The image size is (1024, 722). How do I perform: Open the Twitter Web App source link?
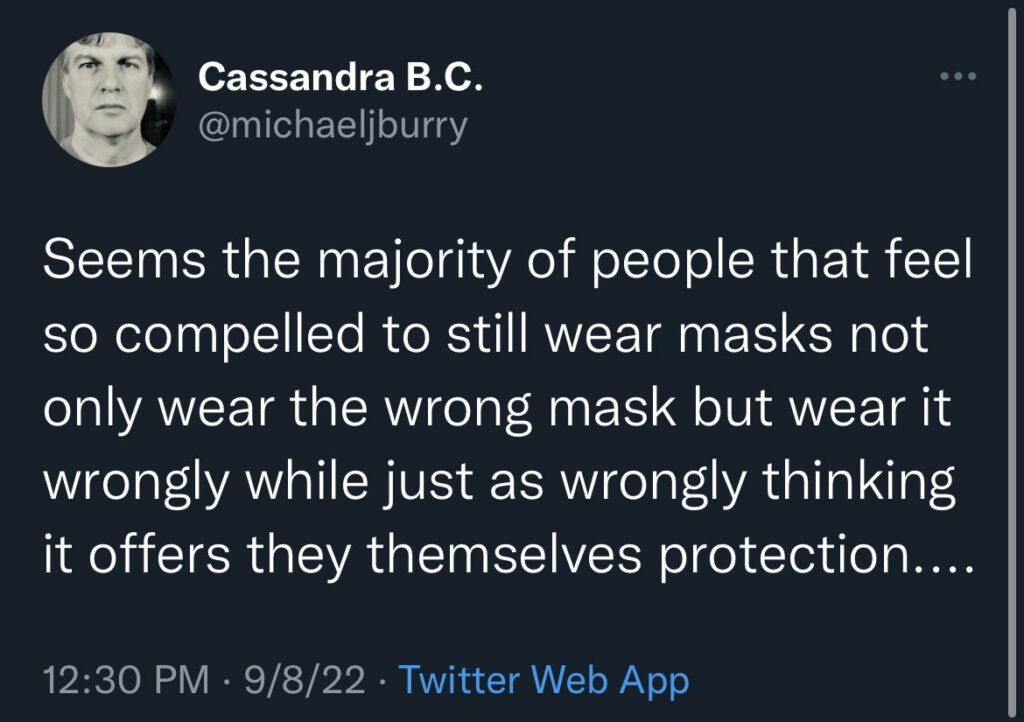(x=544, y=682)
